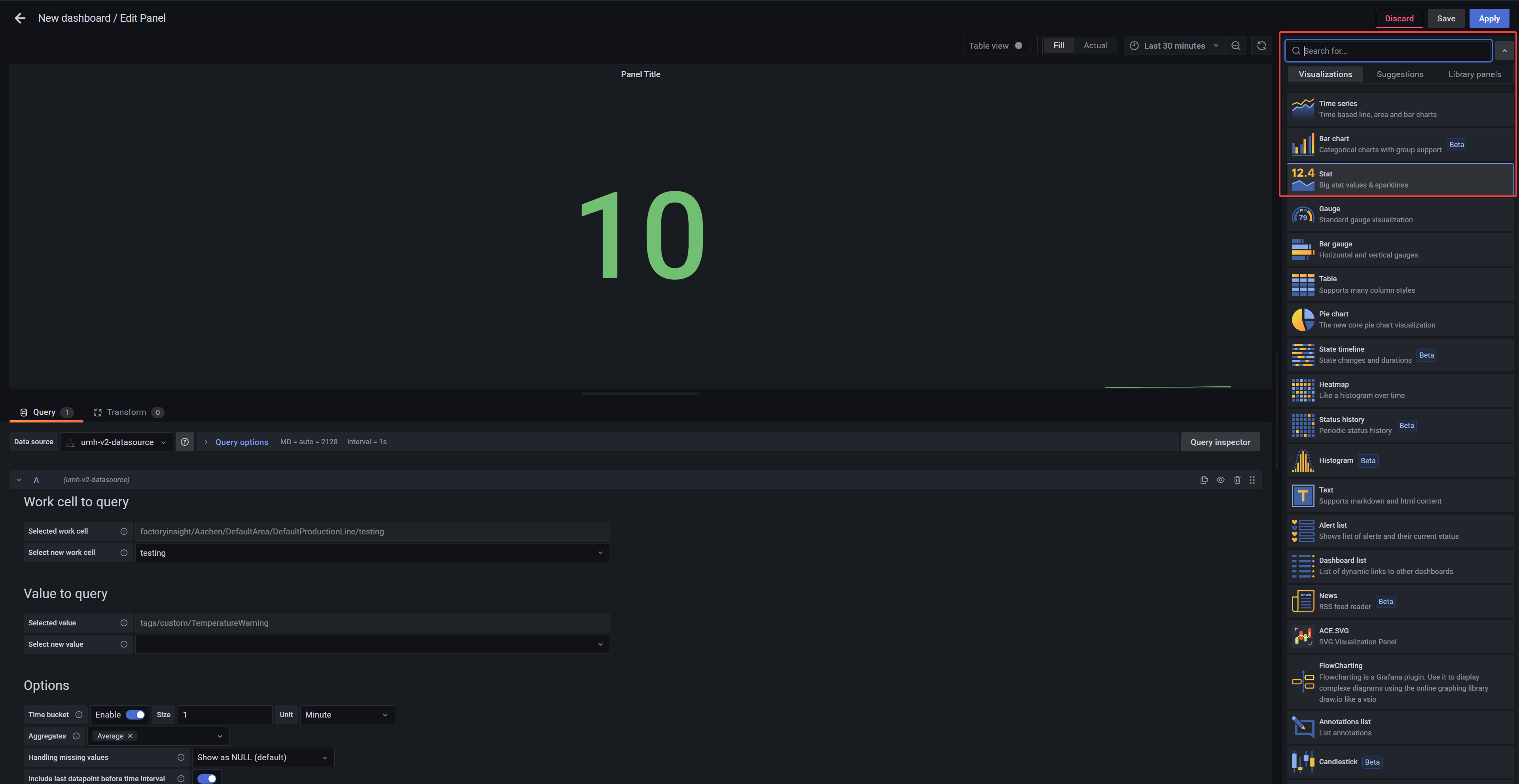Click the Apply button

(1489, 18)
